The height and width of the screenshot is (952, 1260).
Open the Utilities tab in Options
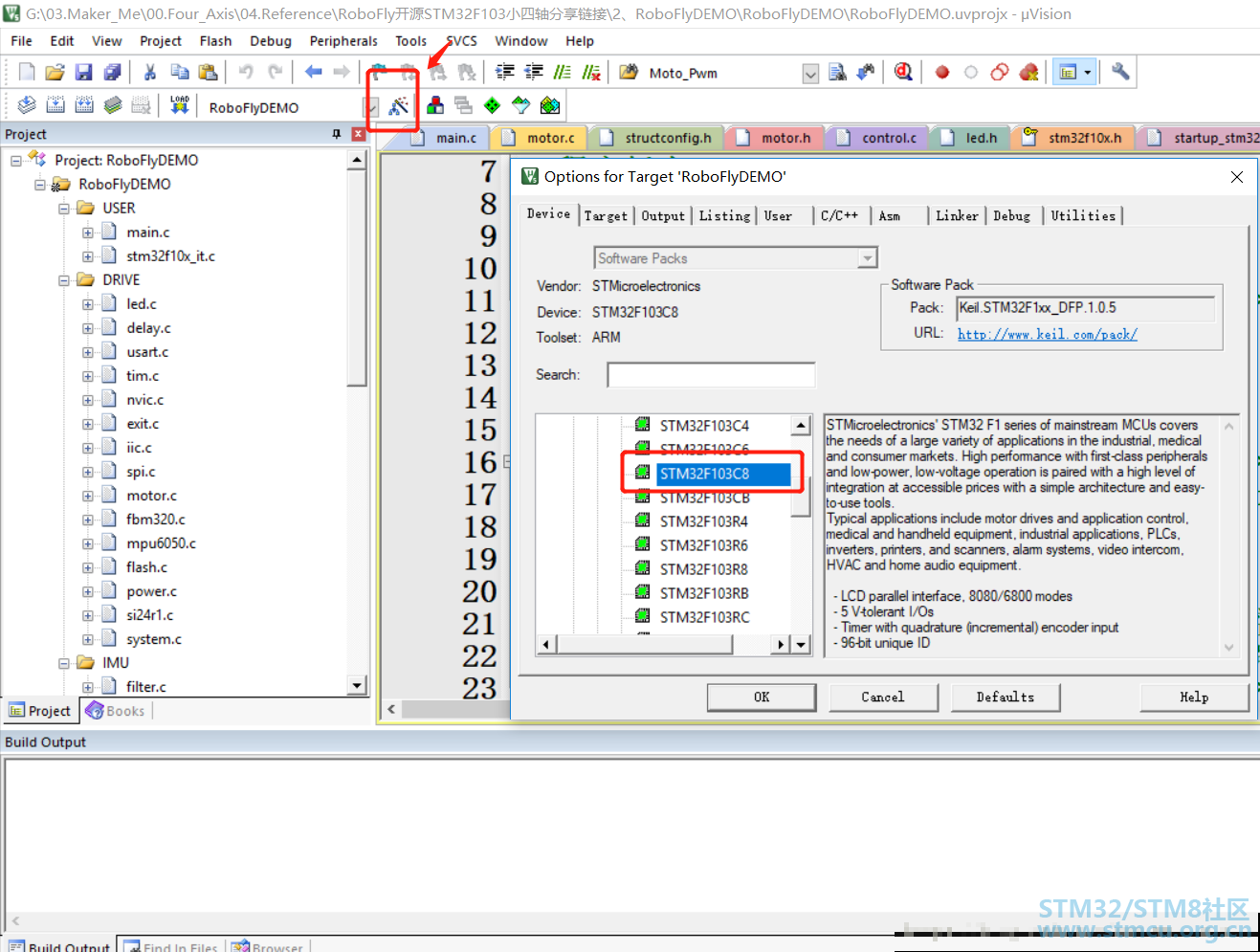pos(1083,216)
